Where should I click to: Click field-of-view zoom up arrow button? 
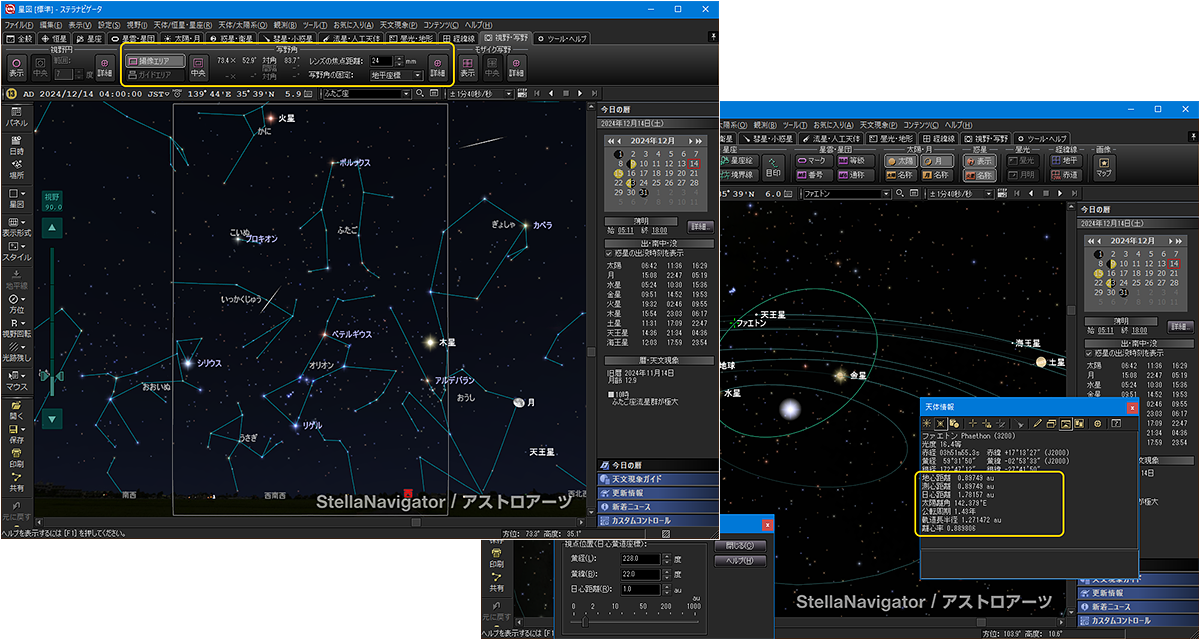click(x=53, y=228)
